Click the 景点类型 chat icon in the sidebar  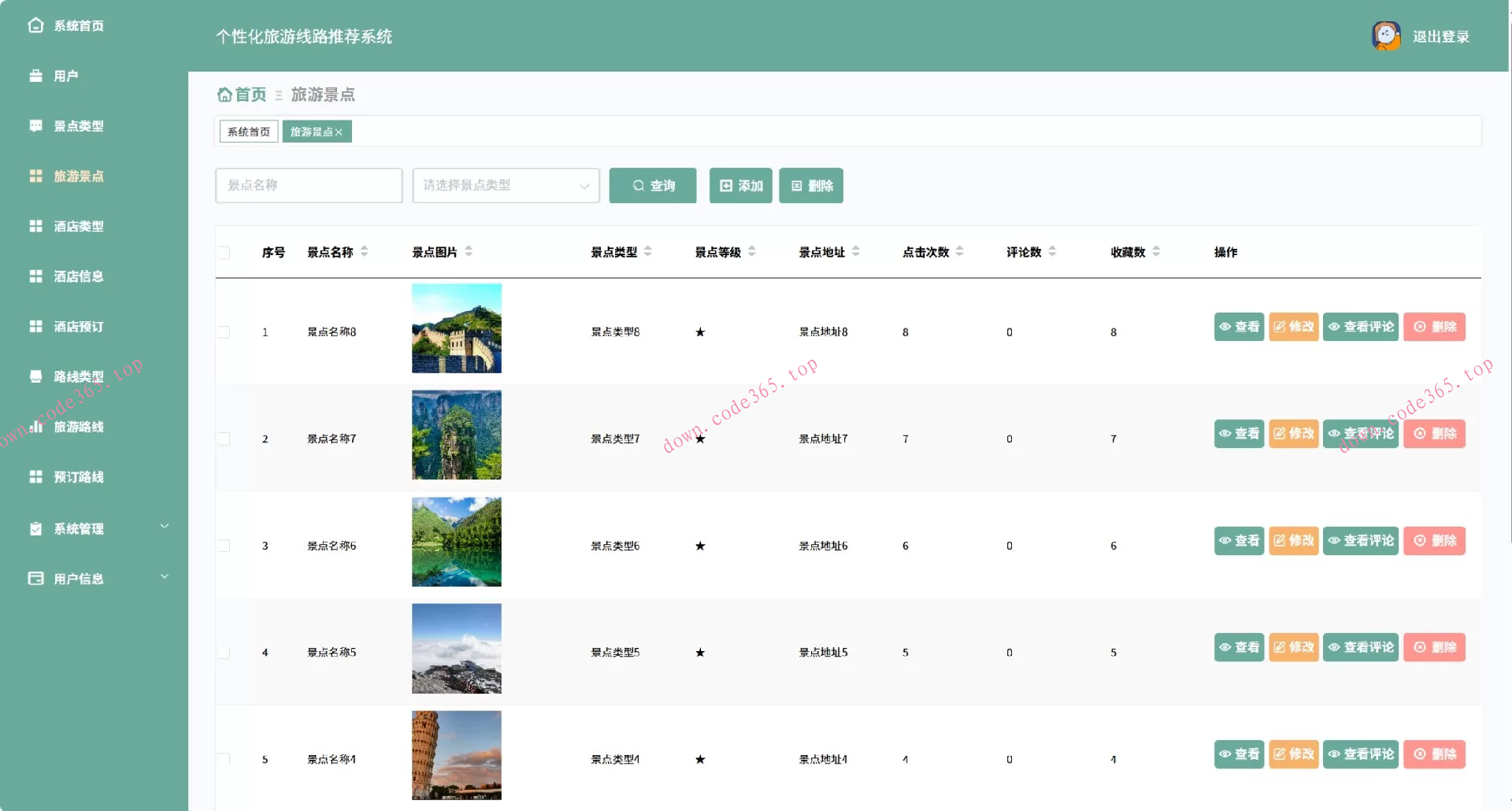coord(35,126)
